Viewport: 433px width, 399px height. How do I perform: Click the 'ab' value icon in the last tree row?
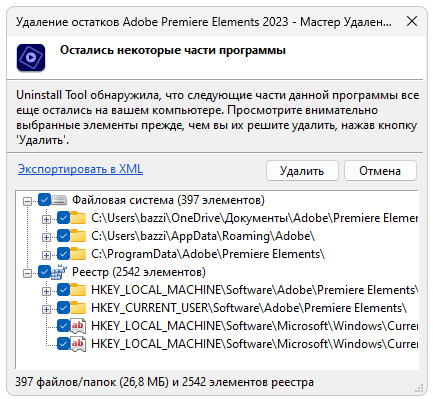click(78, 344)
